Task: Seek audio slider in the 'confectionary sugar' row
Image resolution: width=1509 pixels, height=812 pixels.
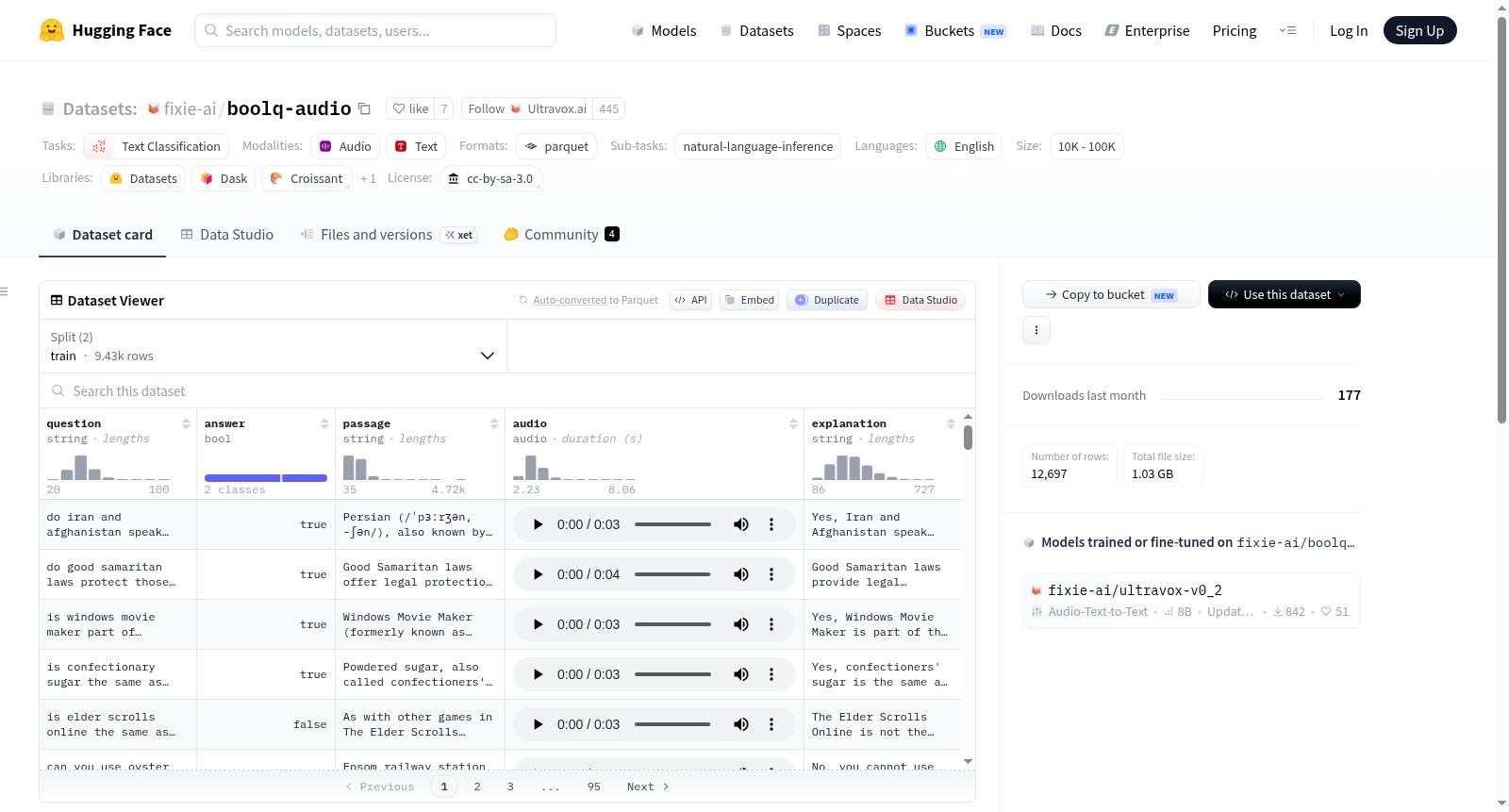Action: click(x=672, y=674)
